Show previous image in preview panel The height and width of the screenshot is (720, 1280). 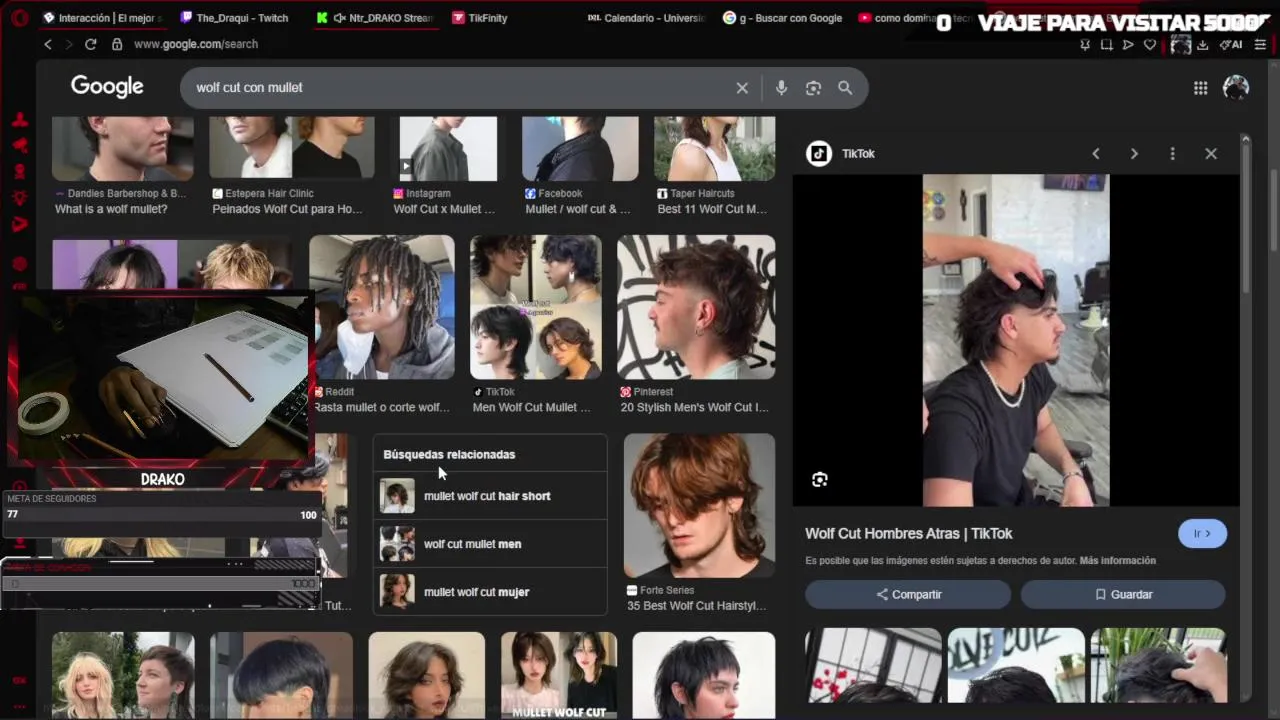pos(1096,154)
